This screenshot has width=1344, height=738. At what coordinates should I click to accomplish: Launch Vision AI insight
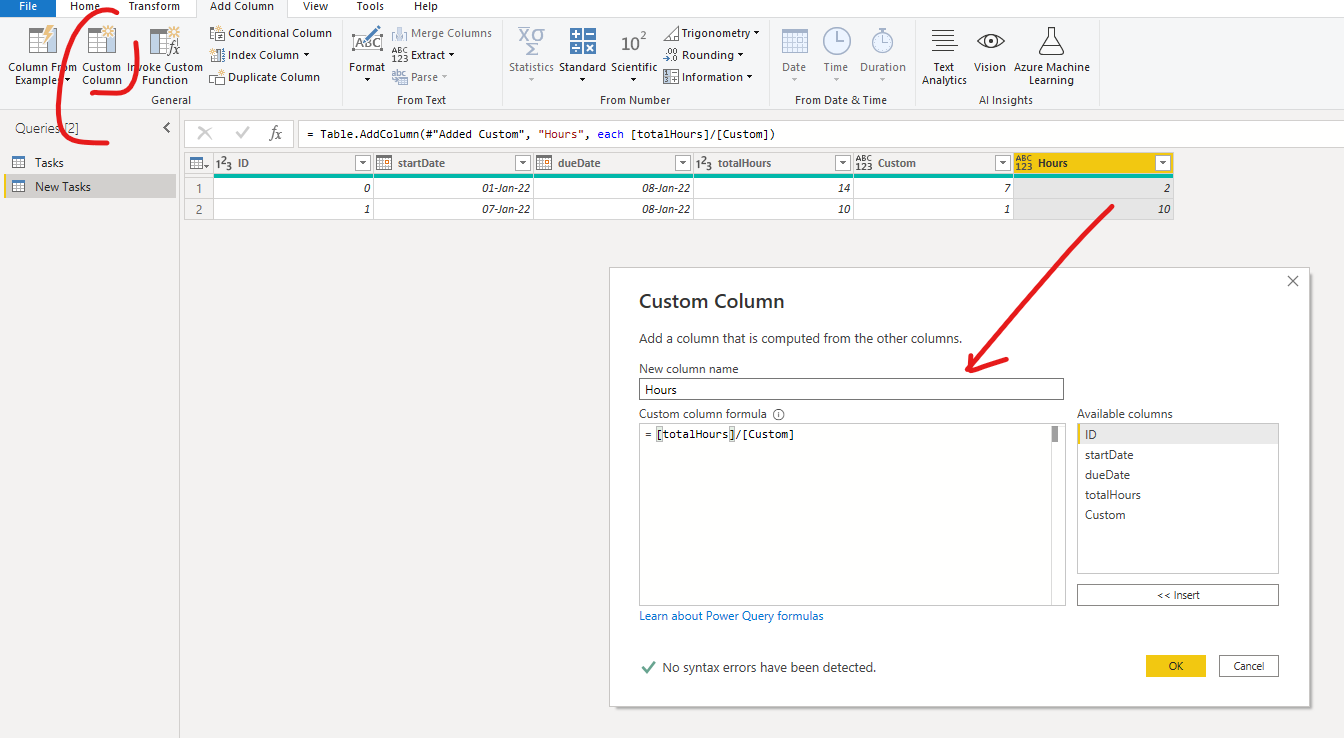[990, 50]
